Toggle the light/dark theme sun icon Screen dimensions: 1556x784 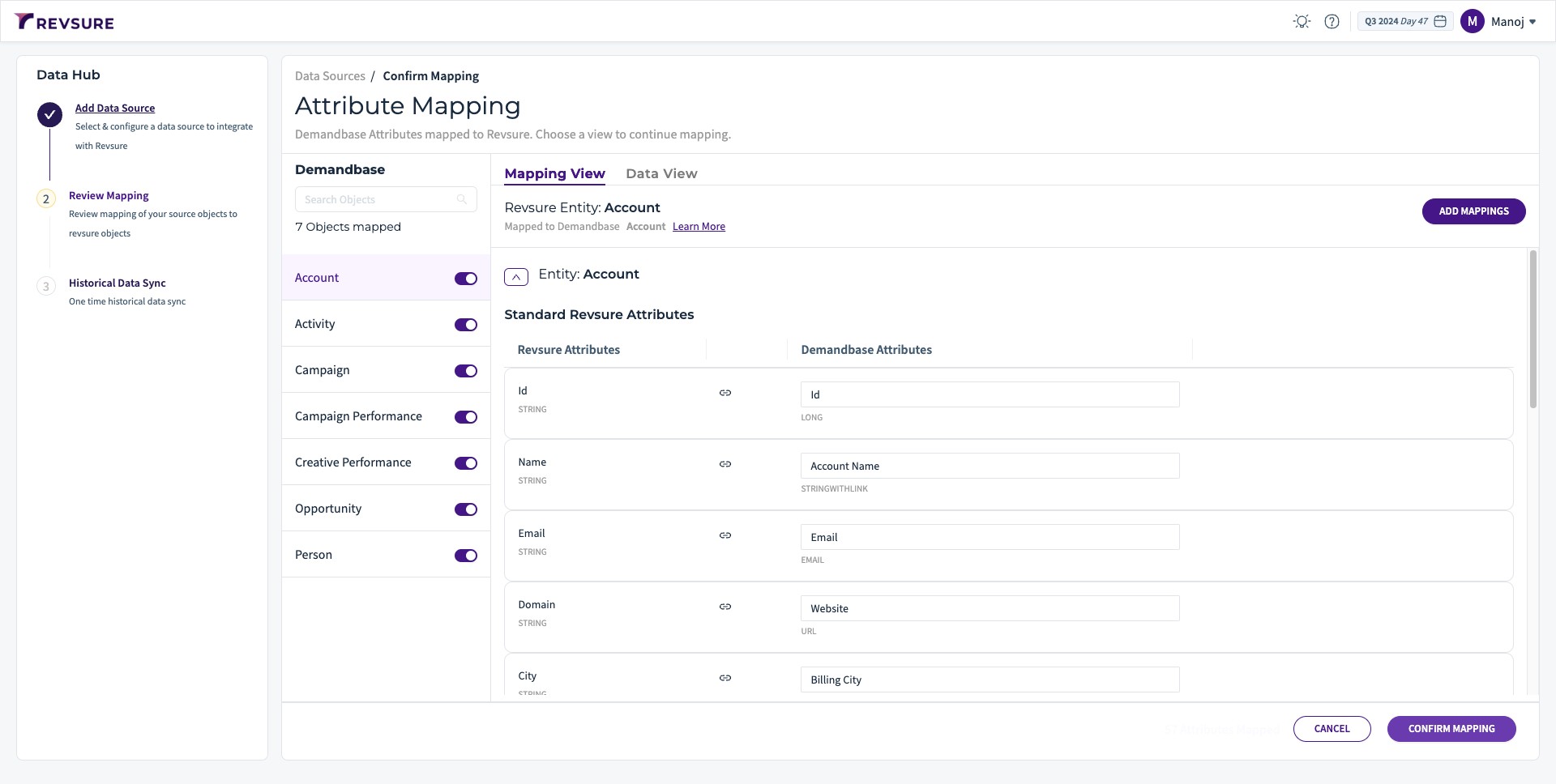pyautogui.click(x=1302, y=22)
